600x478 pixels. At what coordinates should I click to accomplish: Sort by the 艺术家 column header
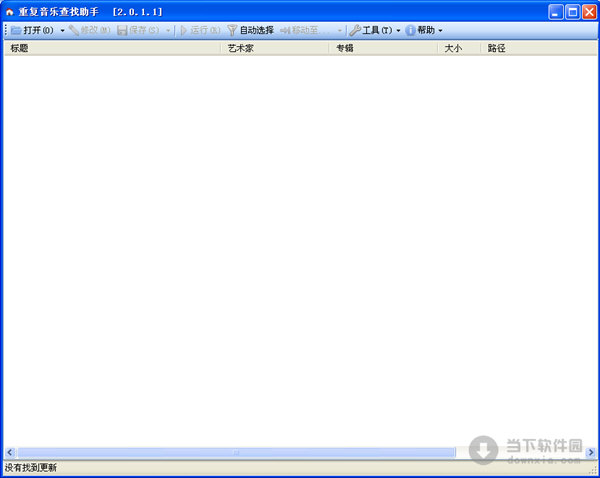[x=275, y=48]
